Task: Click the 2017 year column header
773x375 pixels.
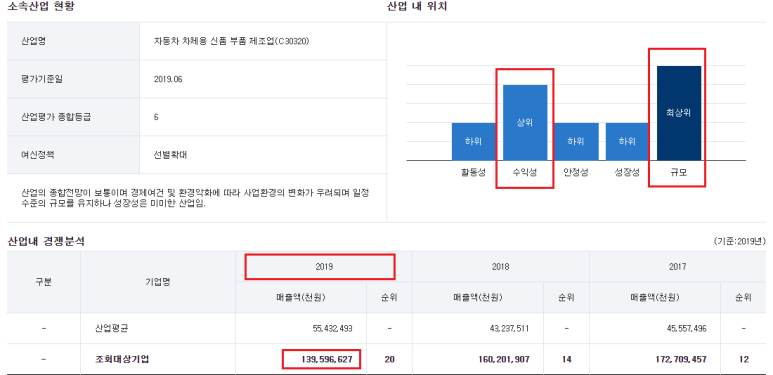Action: [x=678, y=267]
